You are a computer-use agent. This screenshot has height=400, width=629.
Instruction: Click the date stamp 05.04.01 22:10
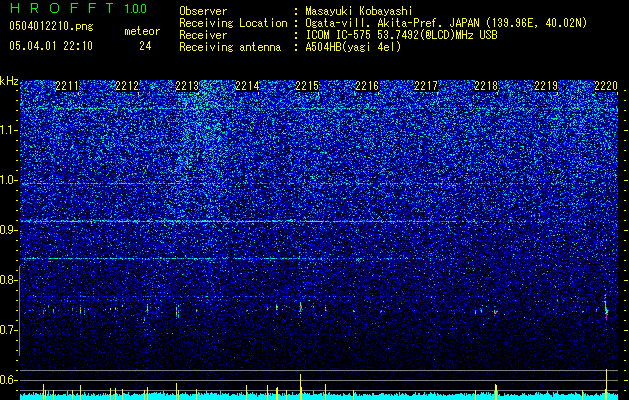point(51,46)
